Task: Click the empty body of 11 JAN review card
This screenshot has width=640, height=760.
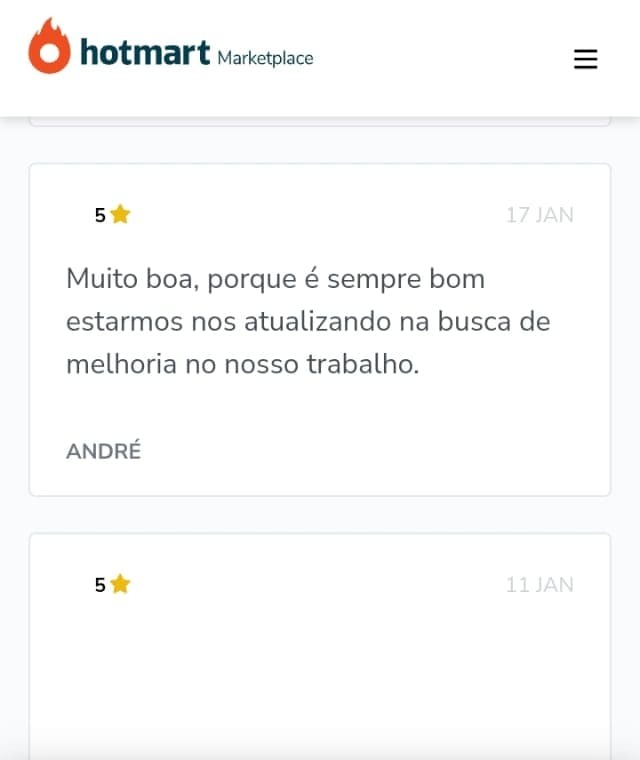Action: coord(320,679)
